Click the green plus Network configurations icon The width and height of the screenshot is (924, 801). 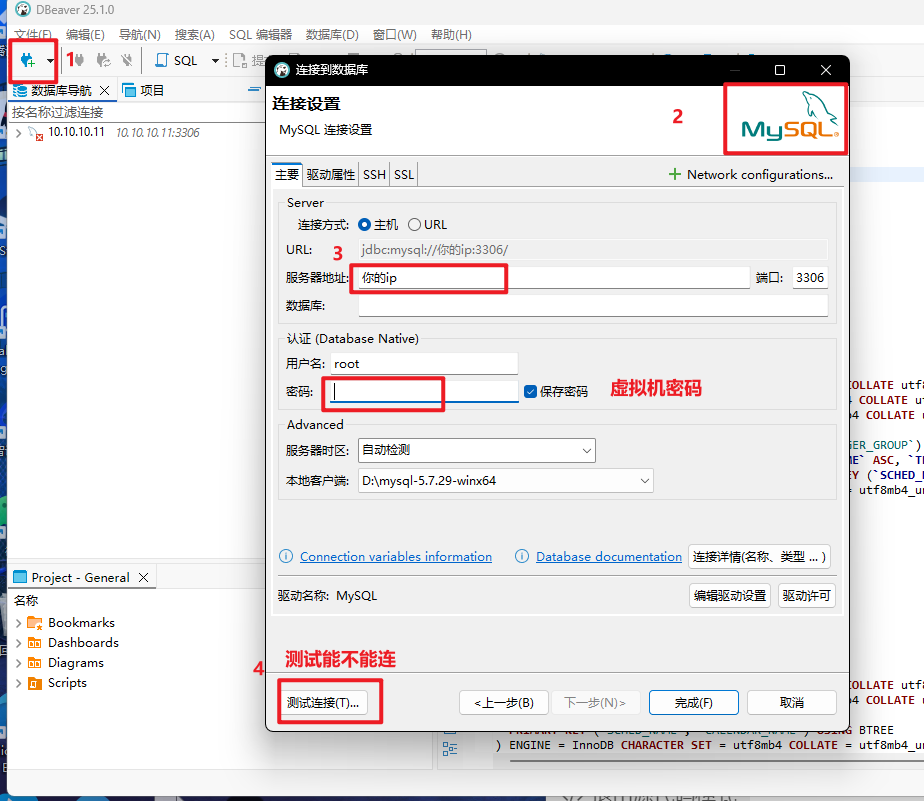(x=675, y=174)
